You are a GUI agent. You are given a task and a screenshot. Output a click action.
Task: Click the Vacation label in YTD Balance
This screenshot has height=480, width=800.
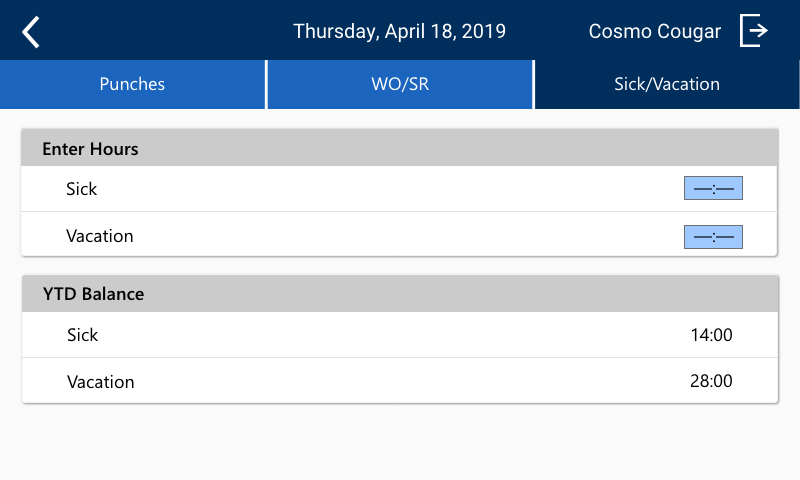101,382
